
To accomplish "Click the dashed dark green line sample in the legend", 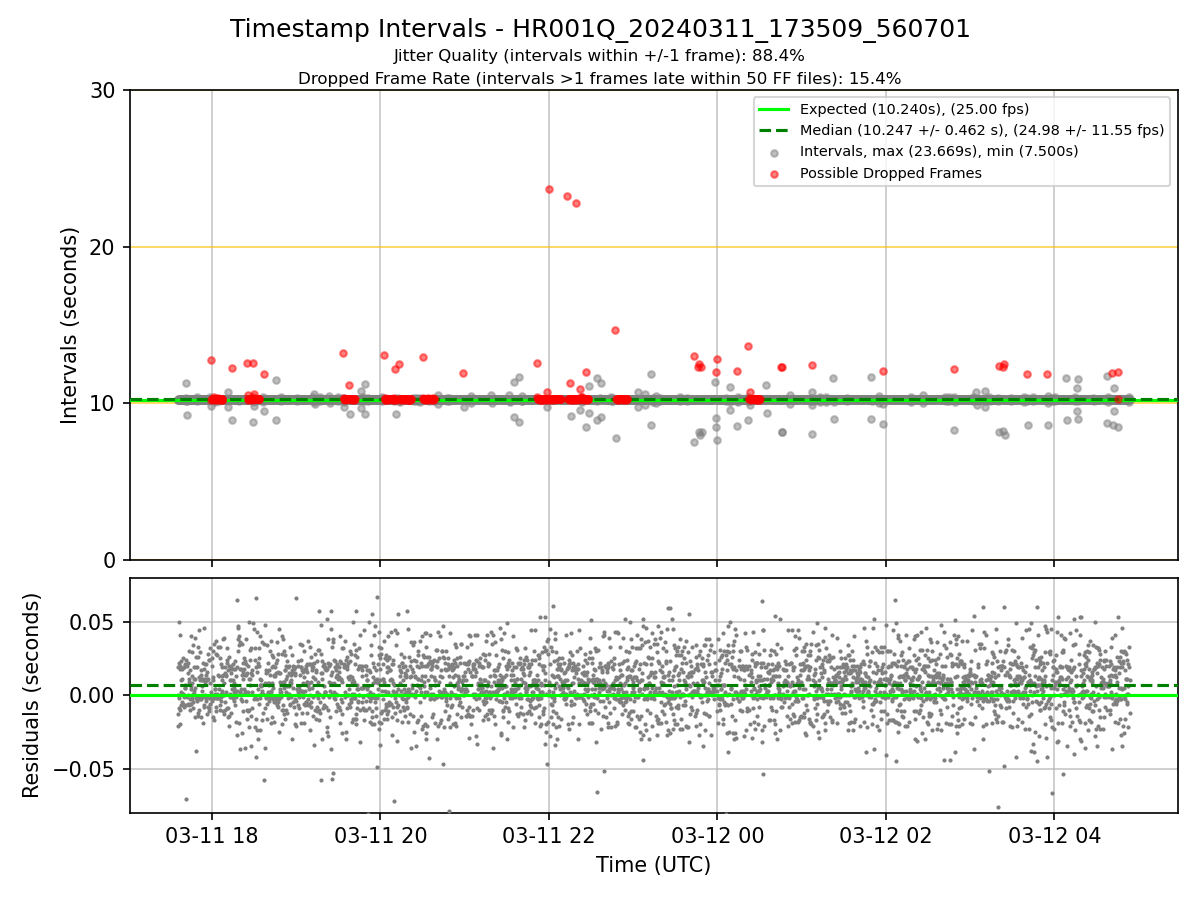I will tap(774, 130).
